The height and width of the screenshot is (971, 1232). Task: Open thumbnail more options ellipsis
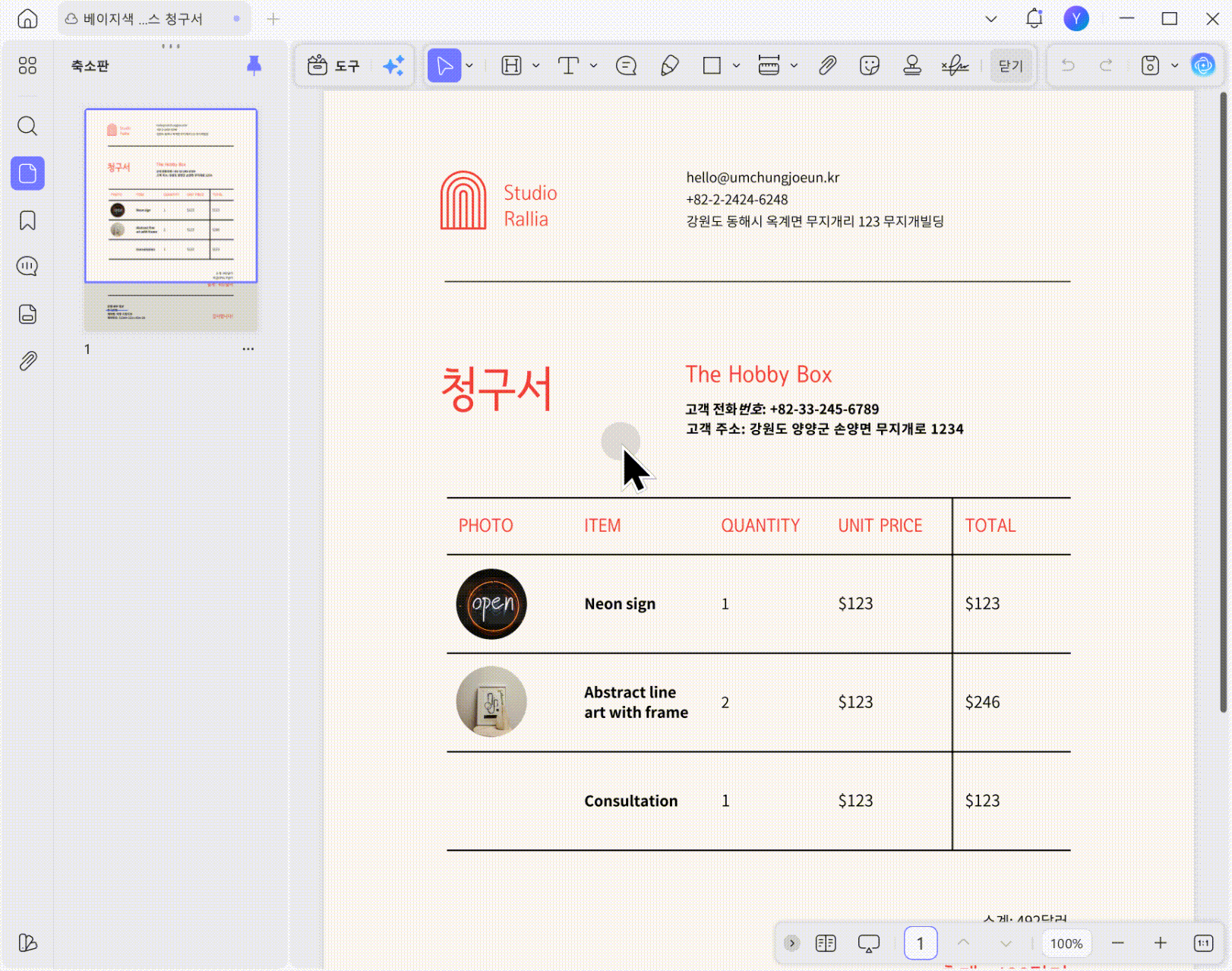click(x=248, y=349)
